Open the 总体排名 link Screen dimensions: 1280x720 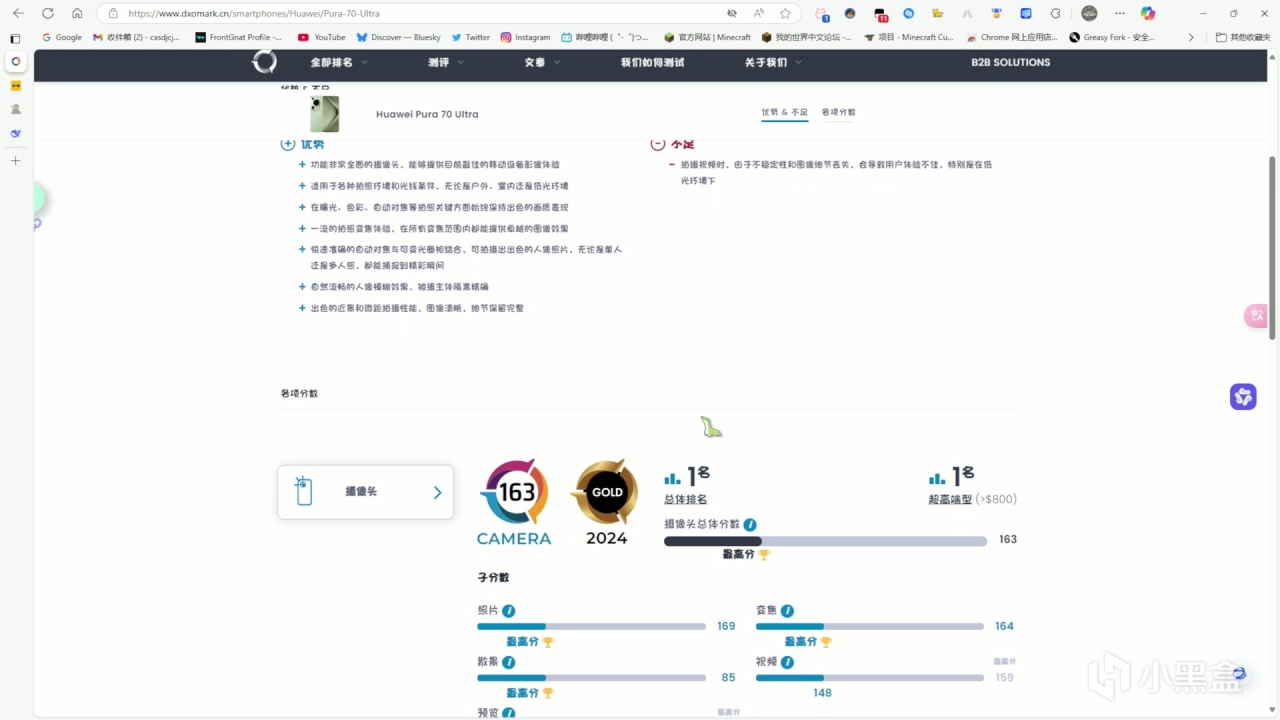point(685,499)
